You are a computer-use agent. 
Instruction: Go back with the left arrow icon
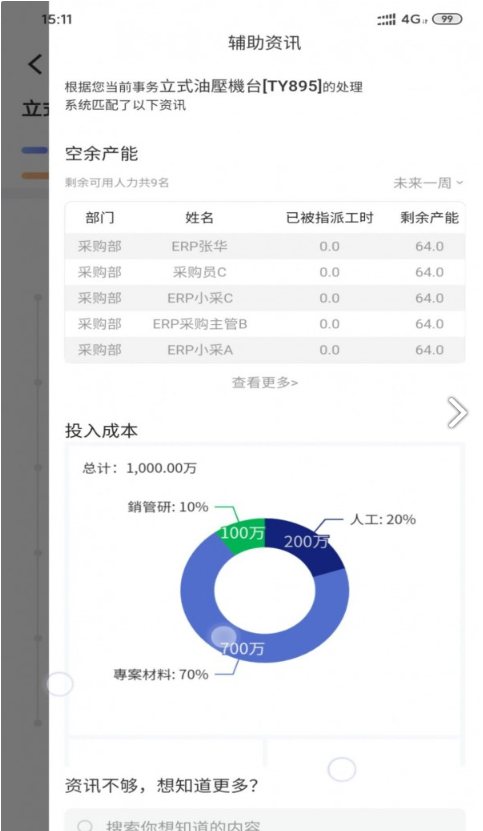coord(34,65)
